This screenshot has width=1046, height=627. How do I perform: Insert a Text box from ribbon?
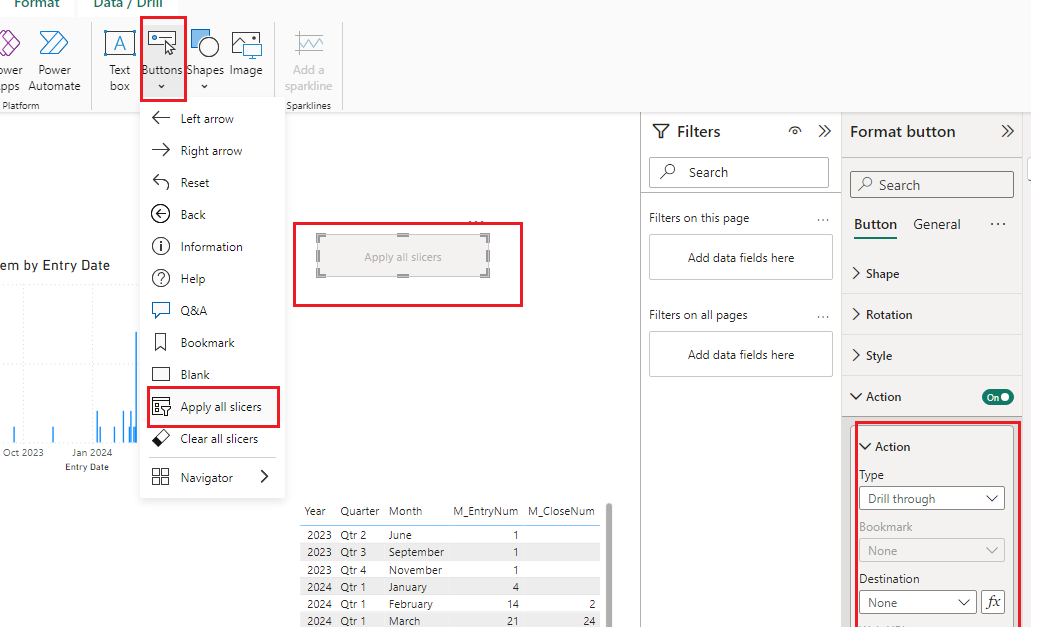(120, 61)
